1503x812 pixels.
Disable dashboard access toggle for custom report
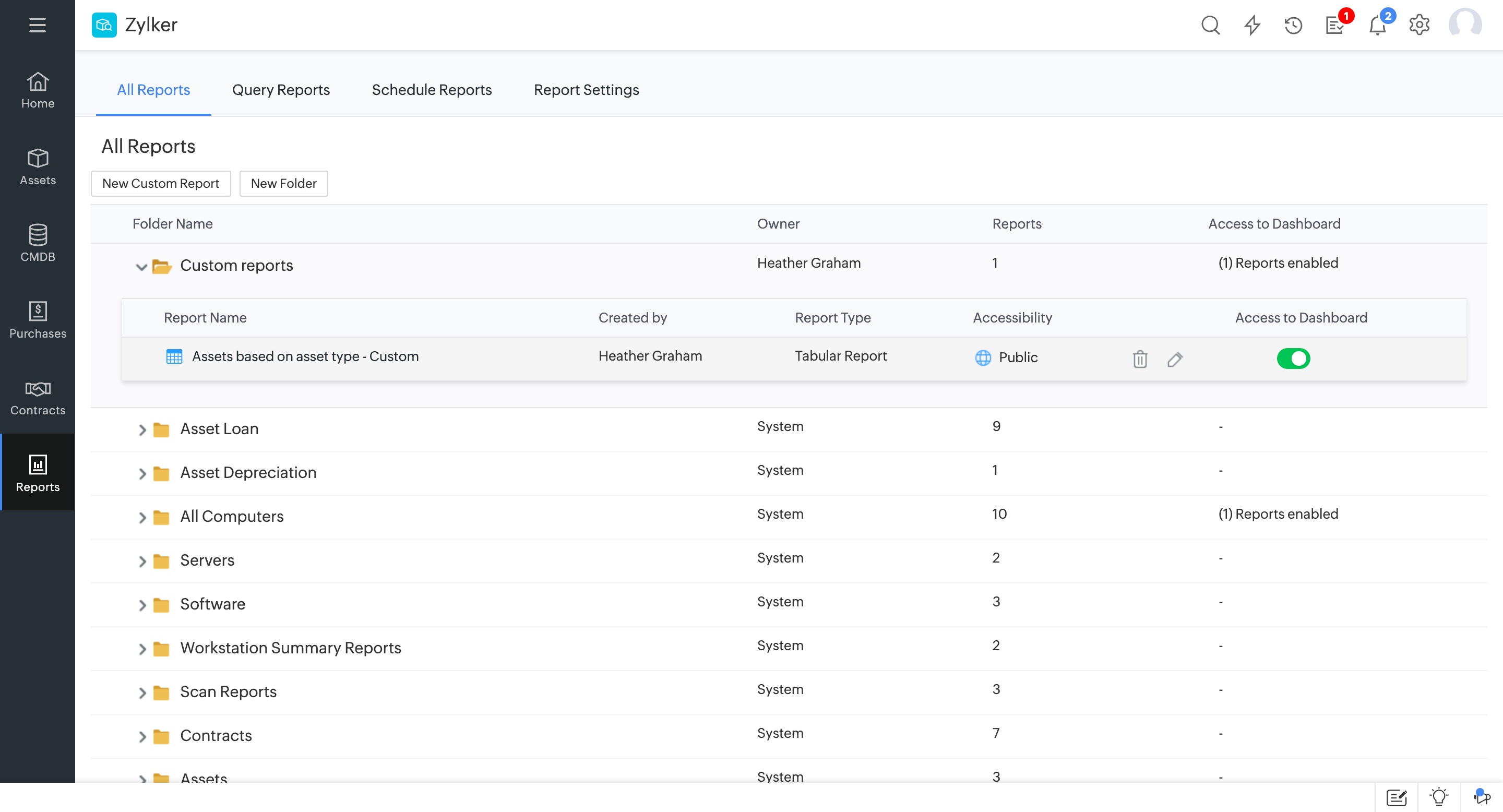pos(1293,358)
